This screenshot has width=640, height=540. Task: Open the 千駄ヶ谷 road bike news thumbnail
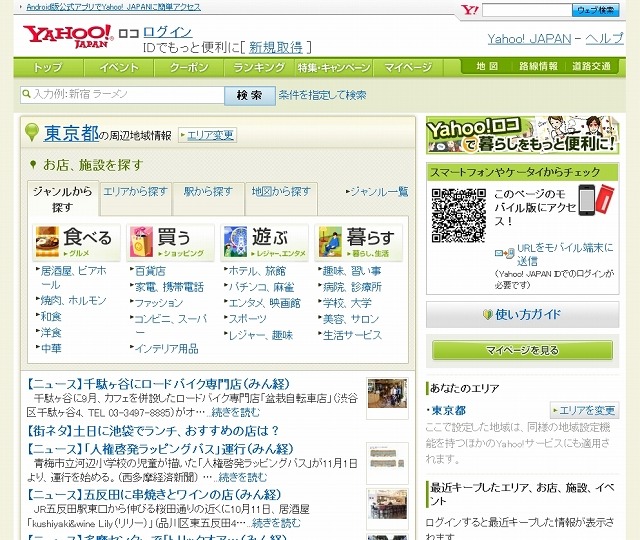click(x=387, y=393)
